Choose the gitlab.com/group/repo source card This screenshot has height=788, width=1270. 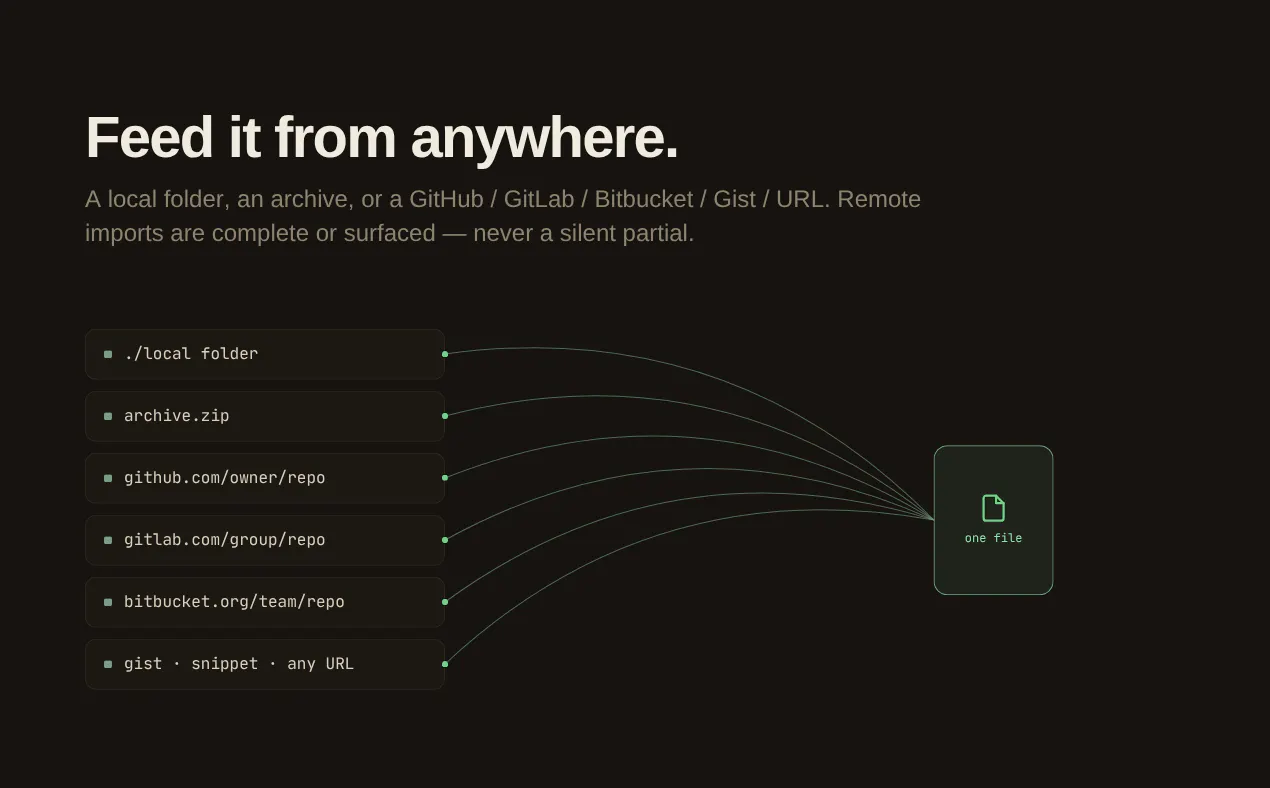tap(265, 540)
